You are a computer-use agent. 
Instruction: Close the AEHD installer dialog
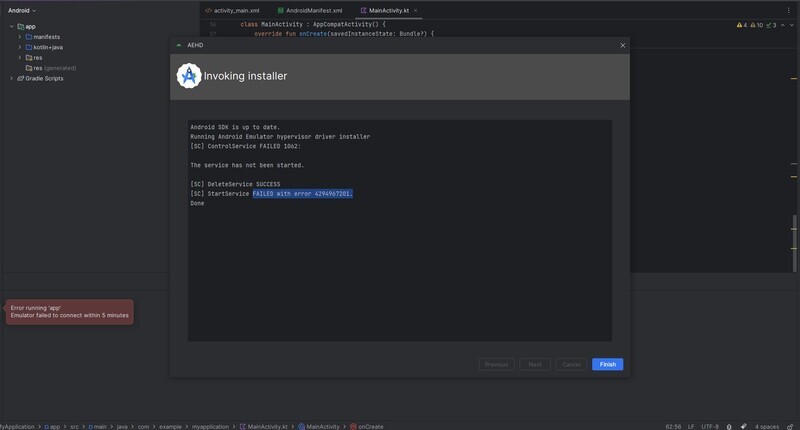(x=622, y=45)
